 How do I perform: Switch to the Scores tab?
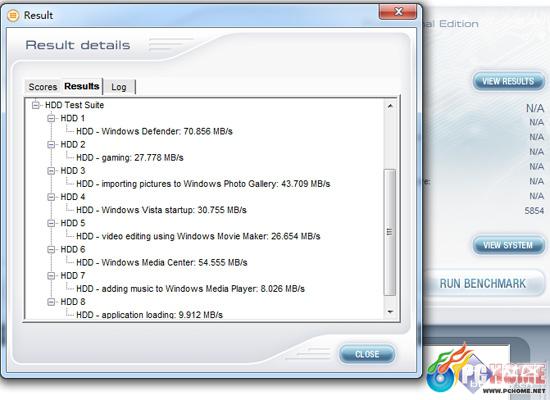(42, 87)
